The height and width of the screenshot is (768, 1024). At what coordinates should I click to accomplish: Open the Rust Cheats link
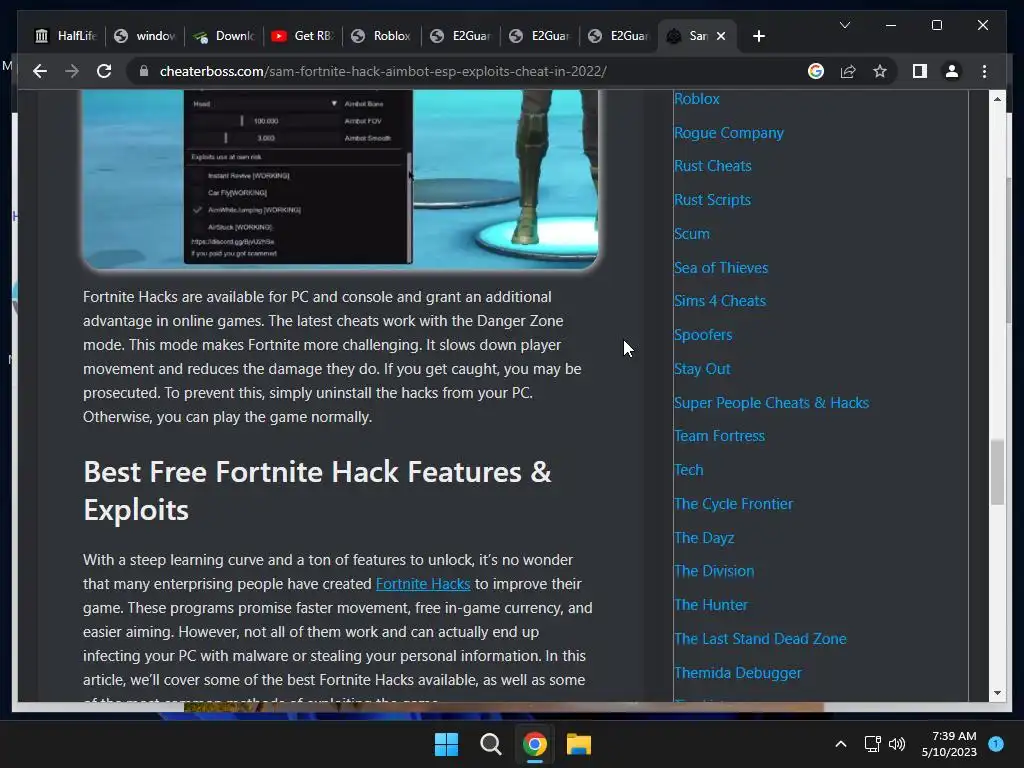coord(712,166)
